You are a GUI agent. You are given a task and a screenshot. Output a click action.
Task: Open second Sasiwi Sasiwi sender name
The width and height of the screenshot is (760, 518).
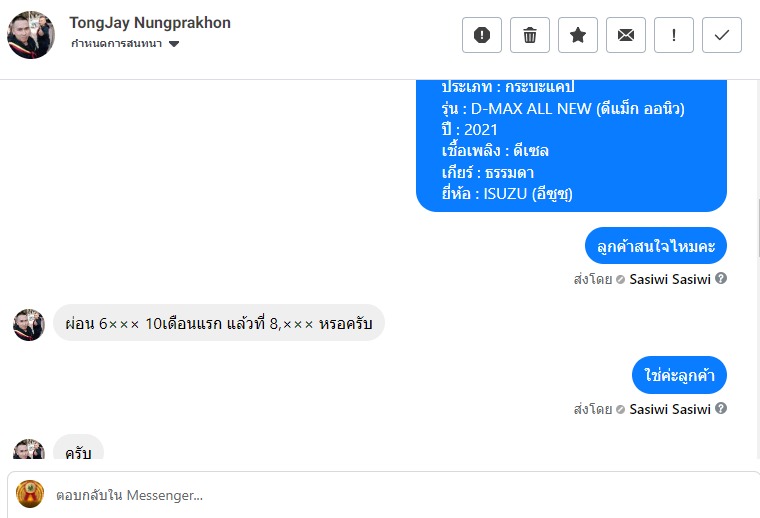click(670, 409)
